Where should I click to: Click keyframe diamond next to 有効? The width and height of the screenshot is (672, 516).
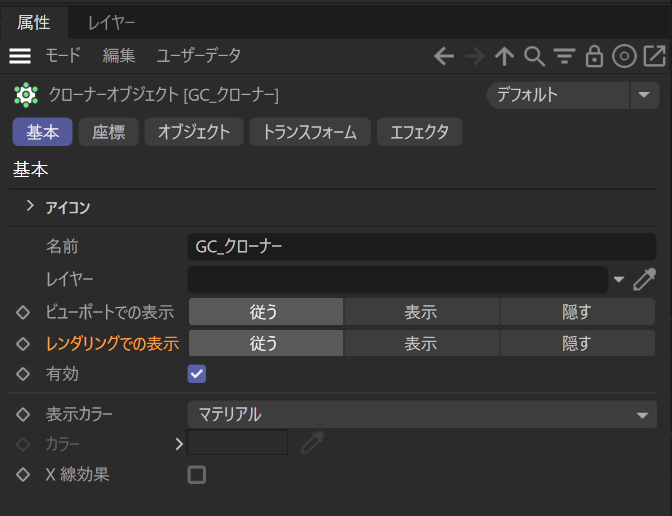tap(23, 374)
